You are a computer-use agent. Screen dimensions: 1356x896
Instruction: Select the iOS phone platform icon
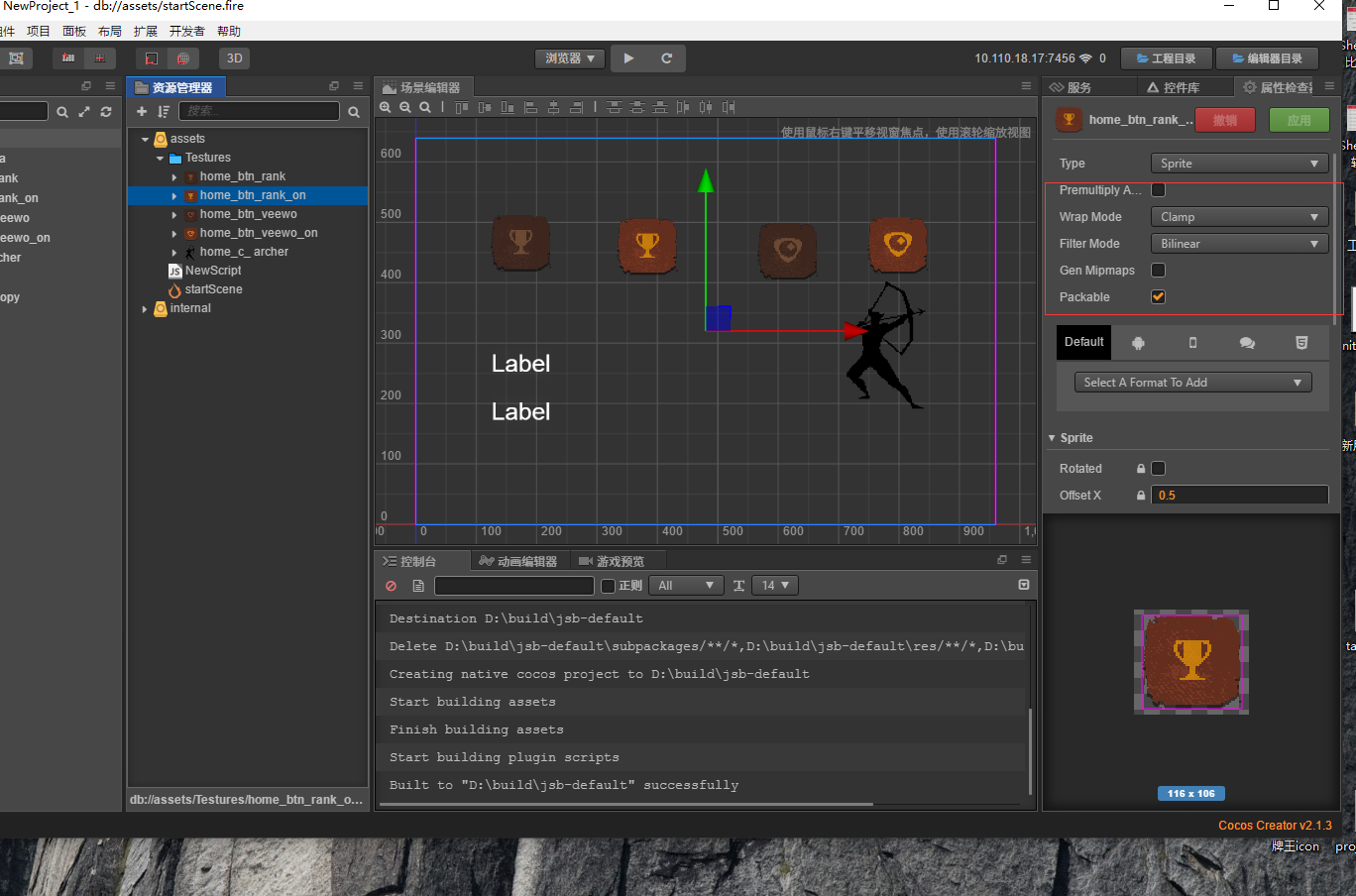point(1192,342)
